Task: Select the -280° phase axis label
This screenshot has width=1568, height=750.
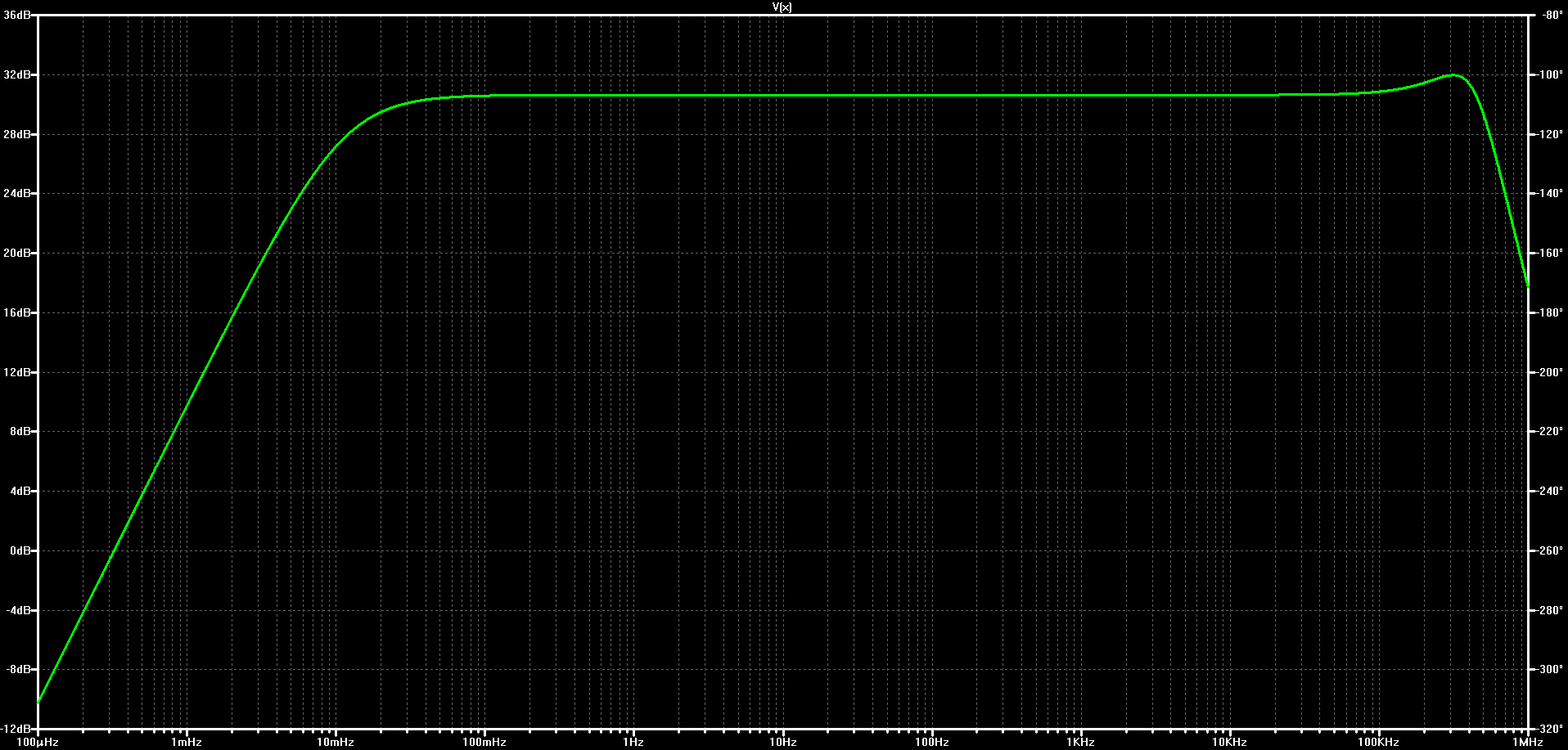Action: pos(1551,610)
